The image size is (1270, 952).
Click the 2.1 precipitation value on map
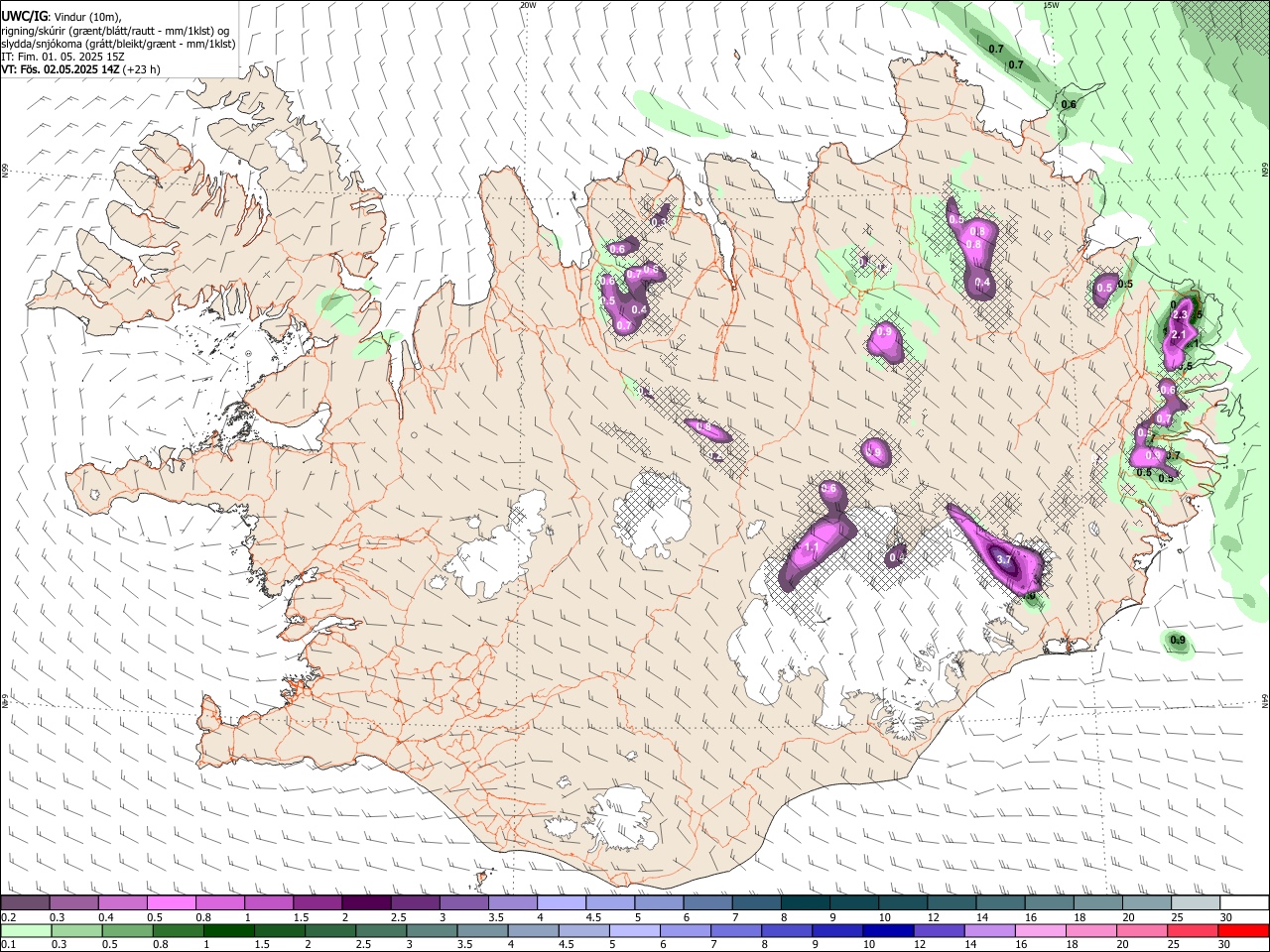(1178, 335)
